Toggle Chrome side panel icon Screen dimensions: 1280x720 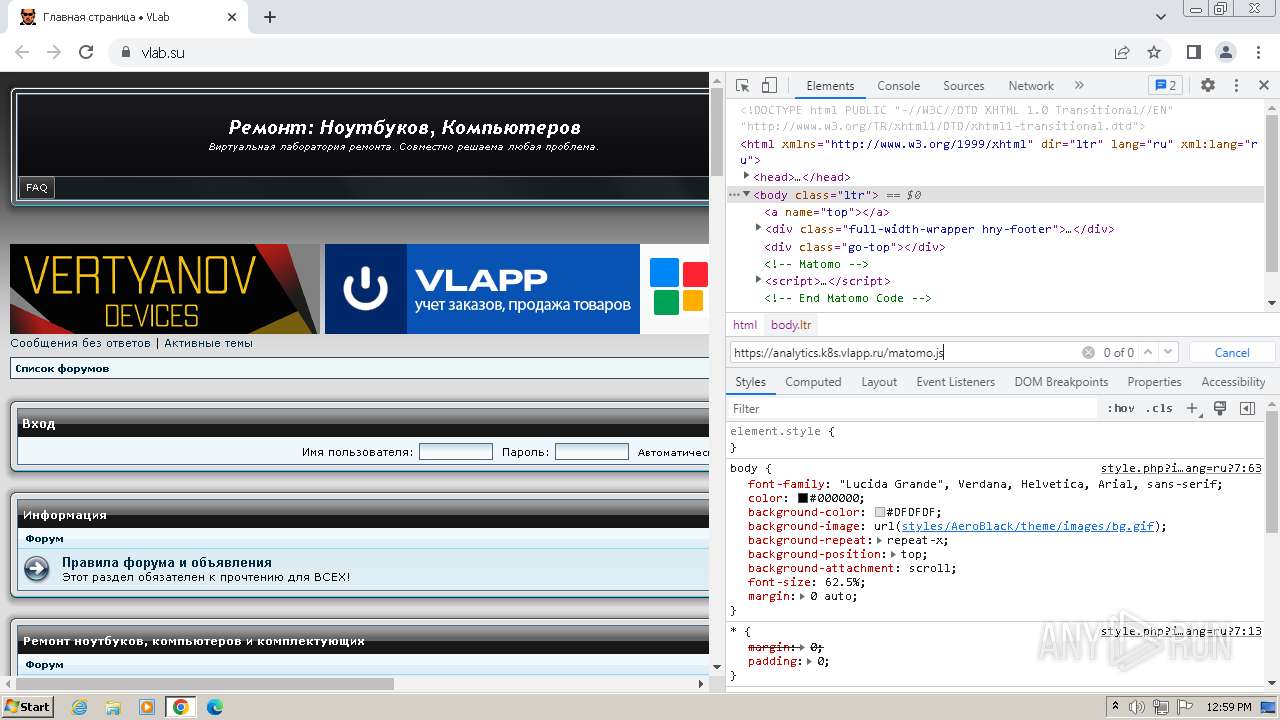1194,52
